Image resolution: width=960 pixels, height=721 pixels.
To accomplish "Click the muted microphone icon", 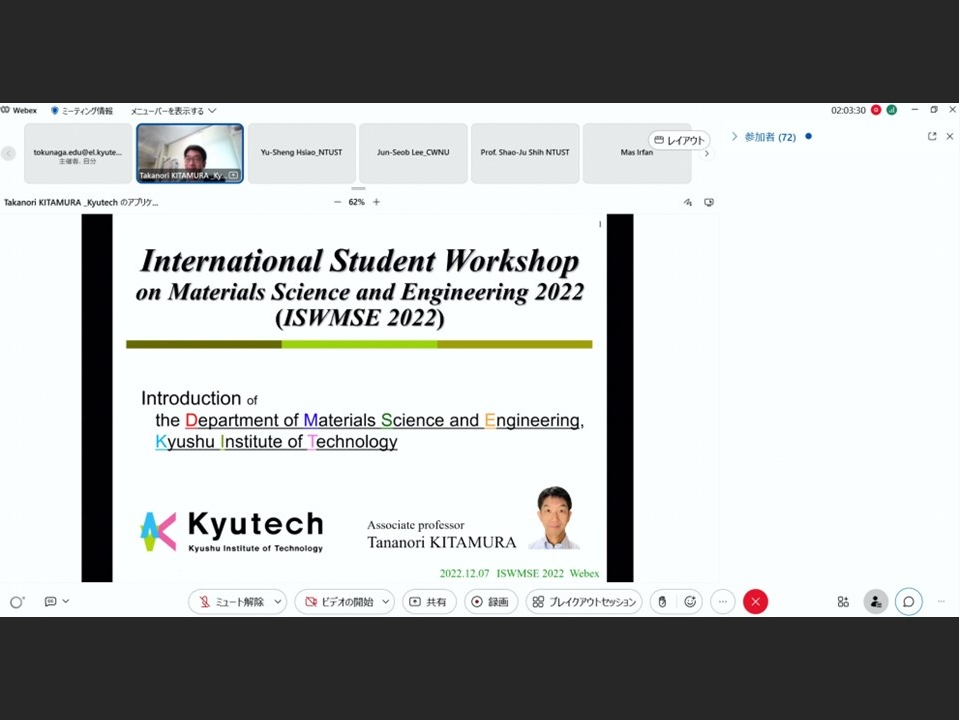I will pyautogui.click(x=204, y=602).
